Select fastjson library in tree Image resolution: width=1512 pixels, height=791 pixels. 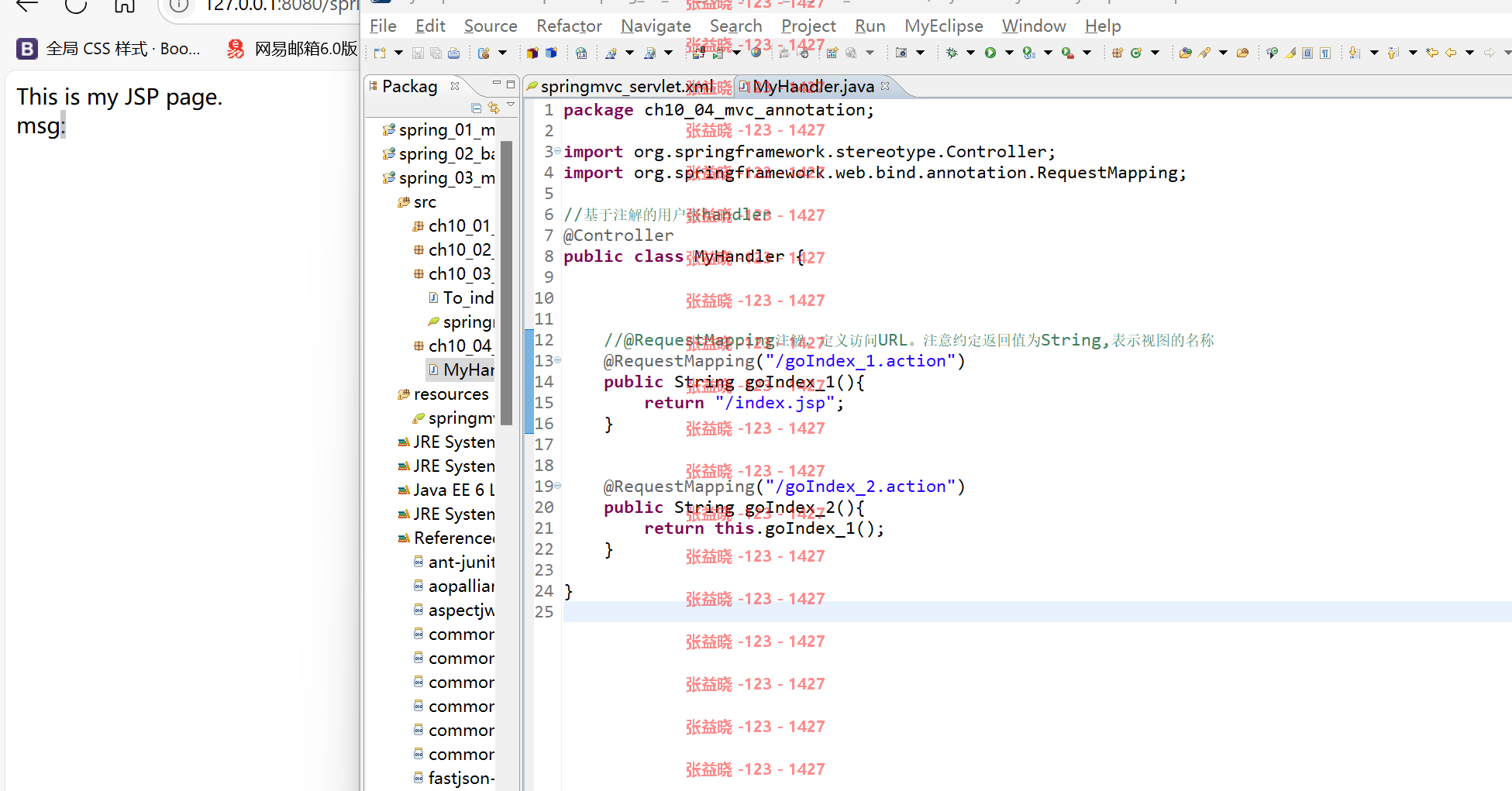pos(454,778)
